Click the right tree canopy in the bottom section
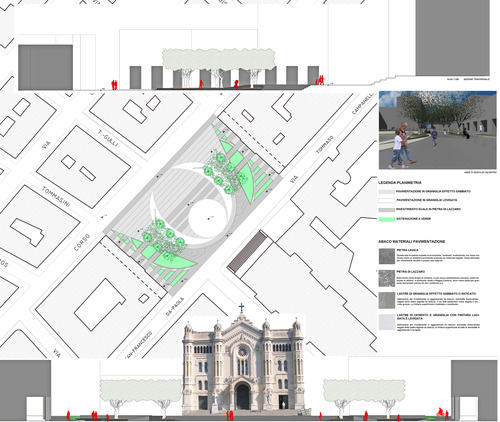 pyautogui.click(x=364, y=389)
